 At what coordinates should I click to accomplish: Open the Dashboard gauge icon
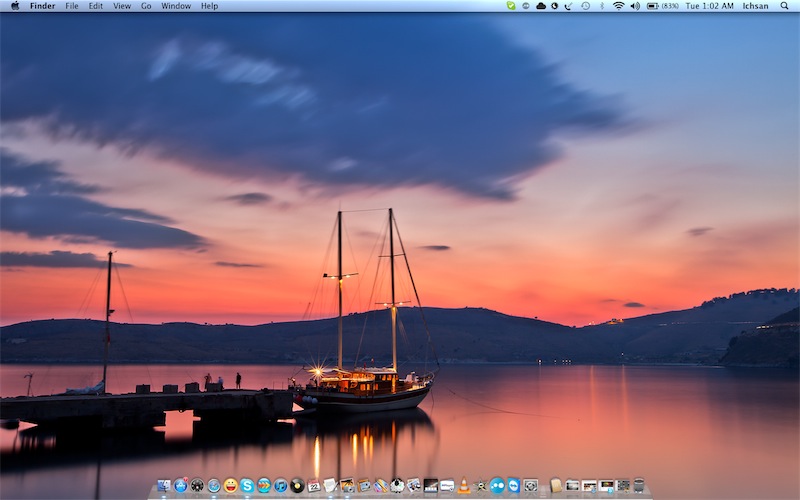pos(197,485)
